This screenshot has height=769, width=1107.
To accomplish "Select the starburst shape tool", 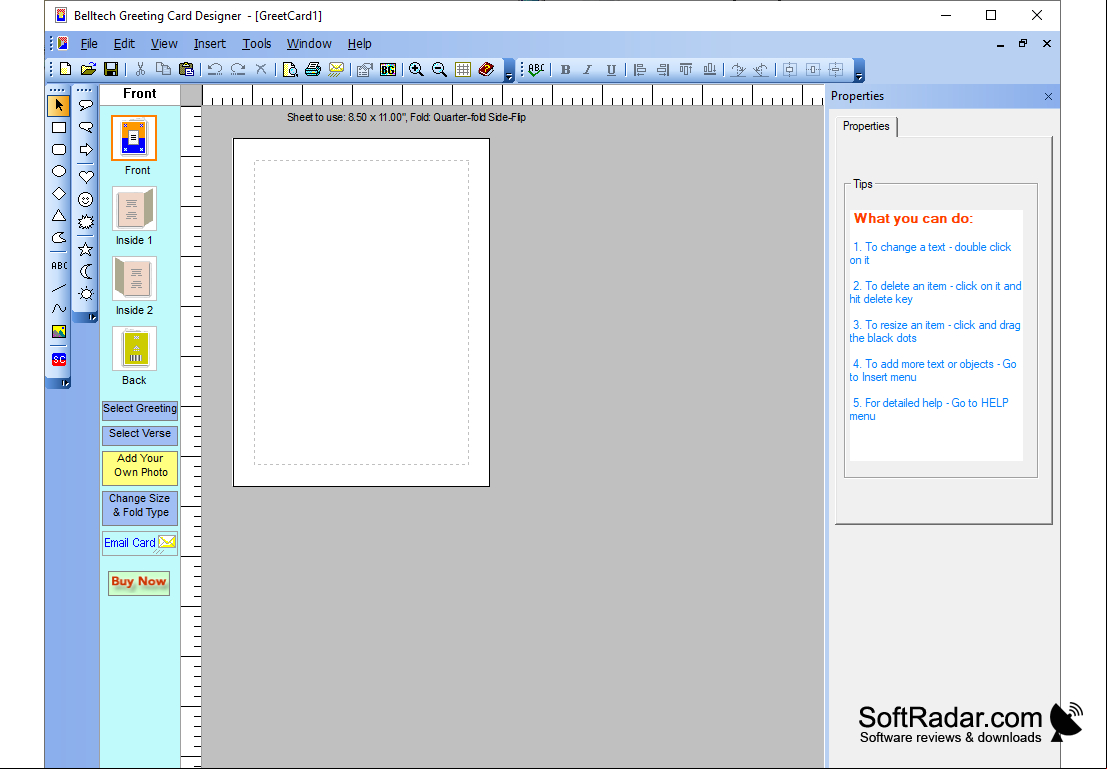I will click(85, 222).
